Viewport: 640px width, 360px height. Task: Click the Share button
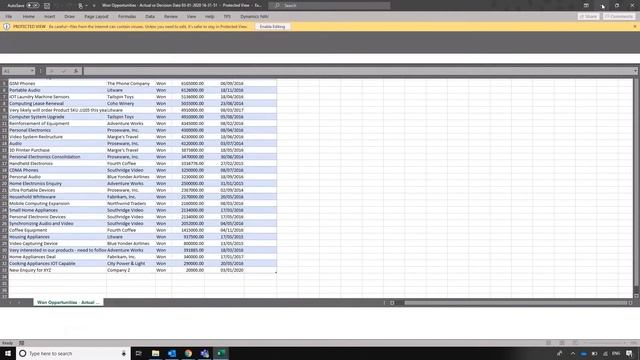(x=589, y=16)
